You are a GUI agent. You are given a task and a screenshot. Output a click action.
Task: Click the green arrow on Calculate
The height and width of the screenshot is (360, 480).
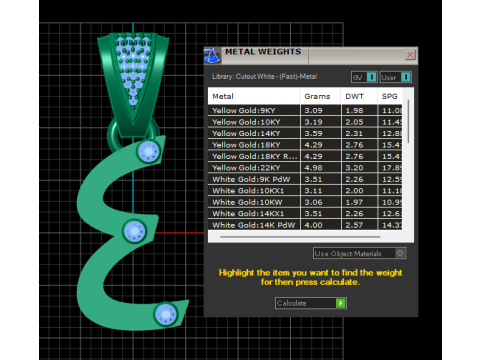341,303
